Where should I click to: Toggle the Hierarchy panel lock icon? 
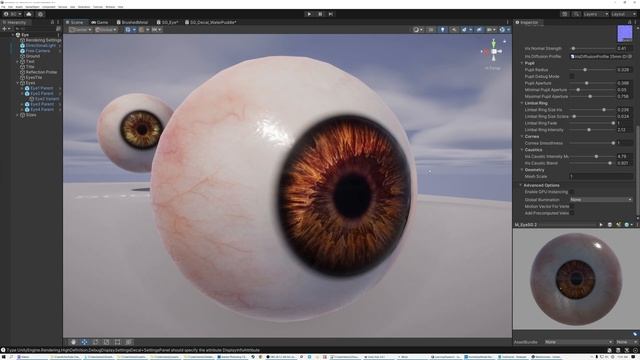(52, 22)
